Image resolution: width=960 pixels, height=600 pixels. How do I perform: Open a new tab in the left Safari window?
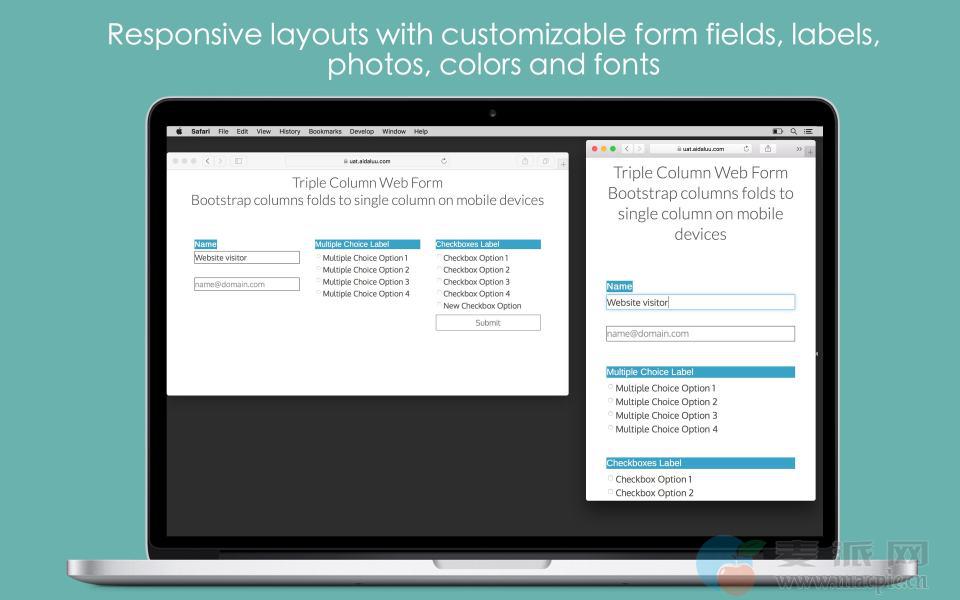coord(562,163)
